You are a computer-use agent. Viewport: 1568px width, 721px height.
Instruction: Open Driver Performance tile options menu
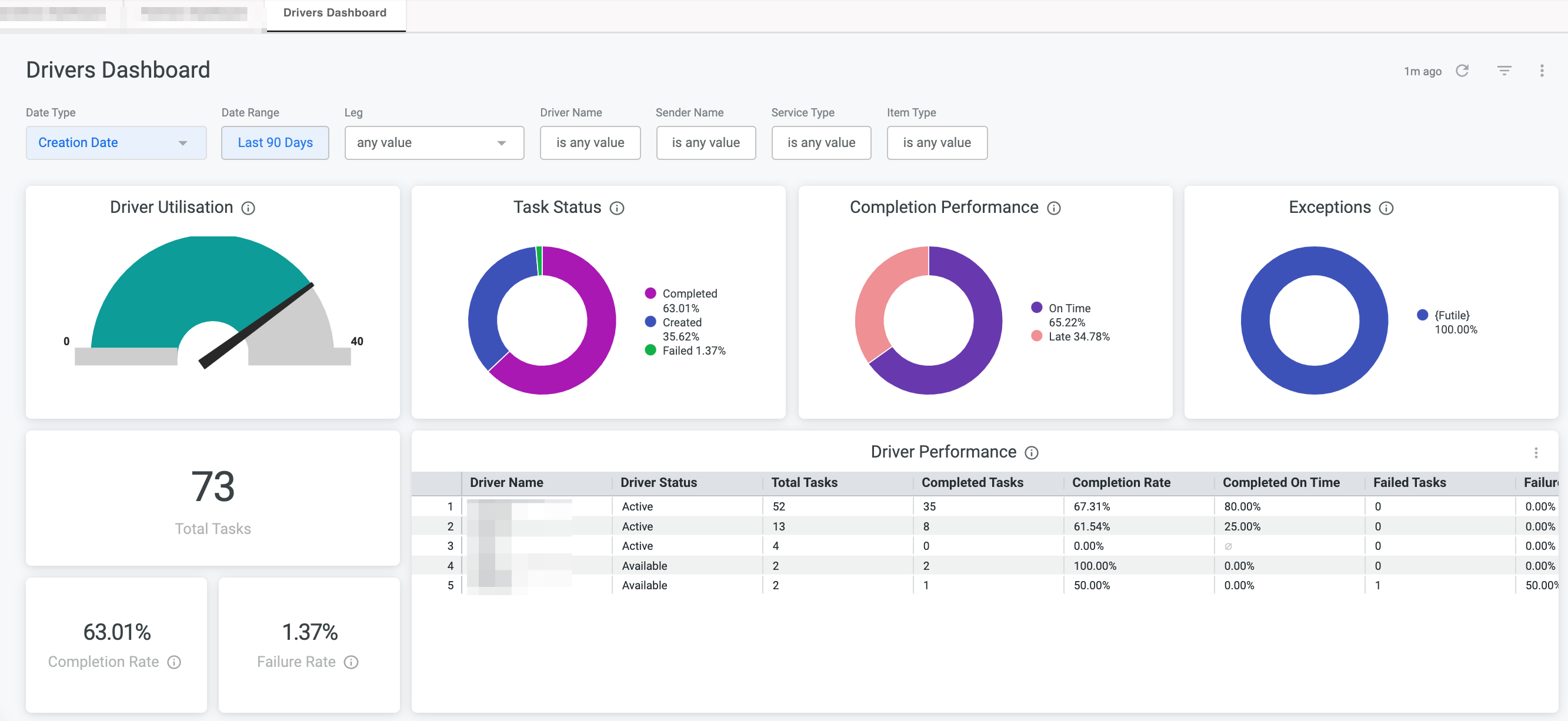tap(1536, 452)
